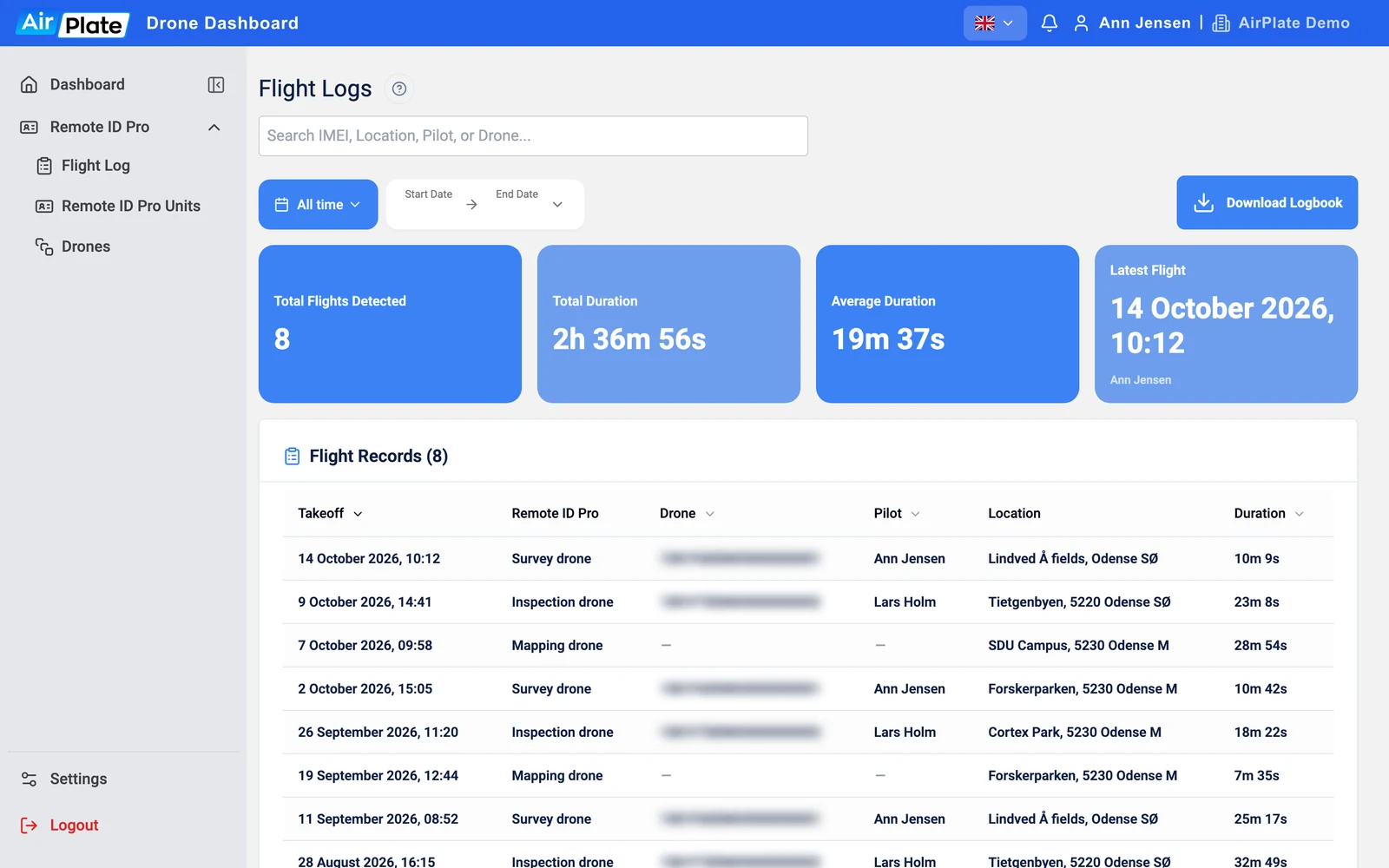Click the 23m 8s duration value

point(1256,602)
